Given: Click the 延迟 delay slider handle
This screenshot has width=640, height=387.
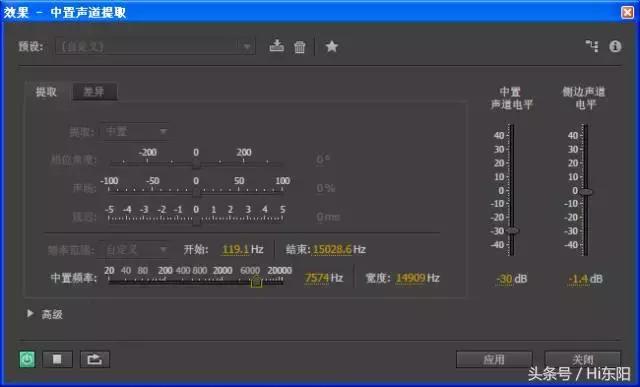Looking at the screenshot, I should click(196, 221).
